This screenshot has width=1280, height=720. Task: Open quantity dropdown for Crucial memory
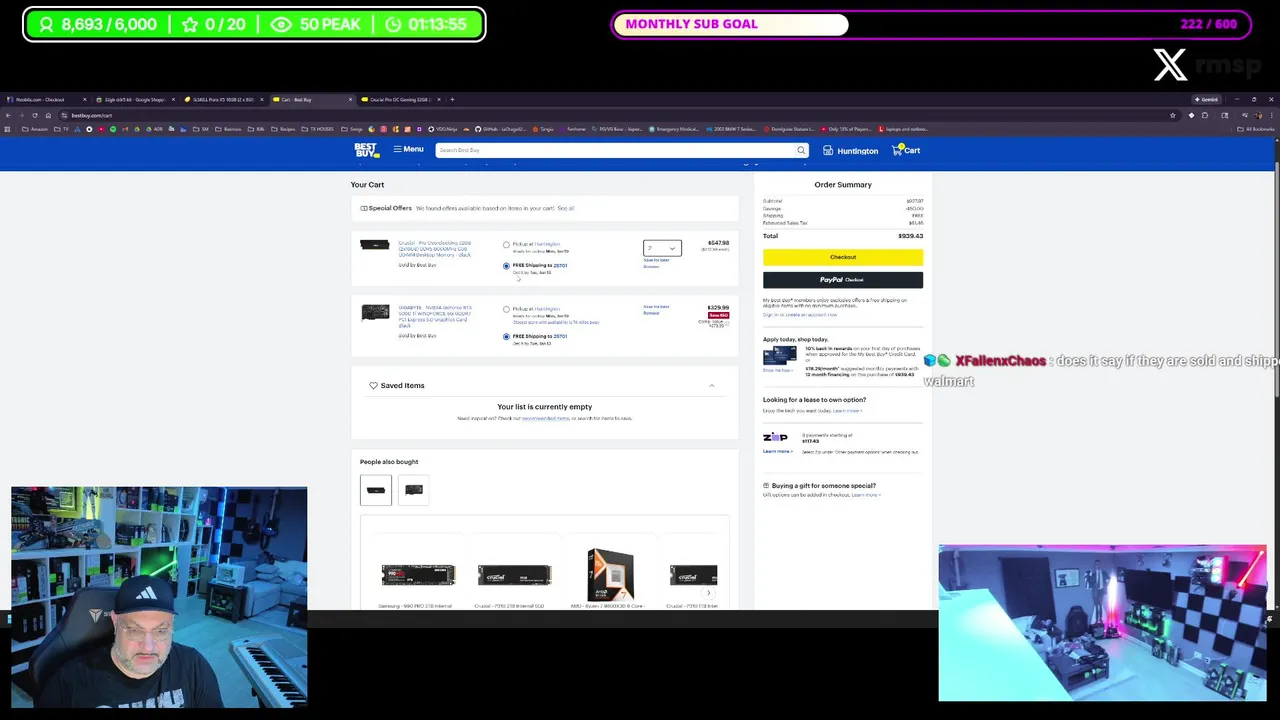(x=662, y=248)
